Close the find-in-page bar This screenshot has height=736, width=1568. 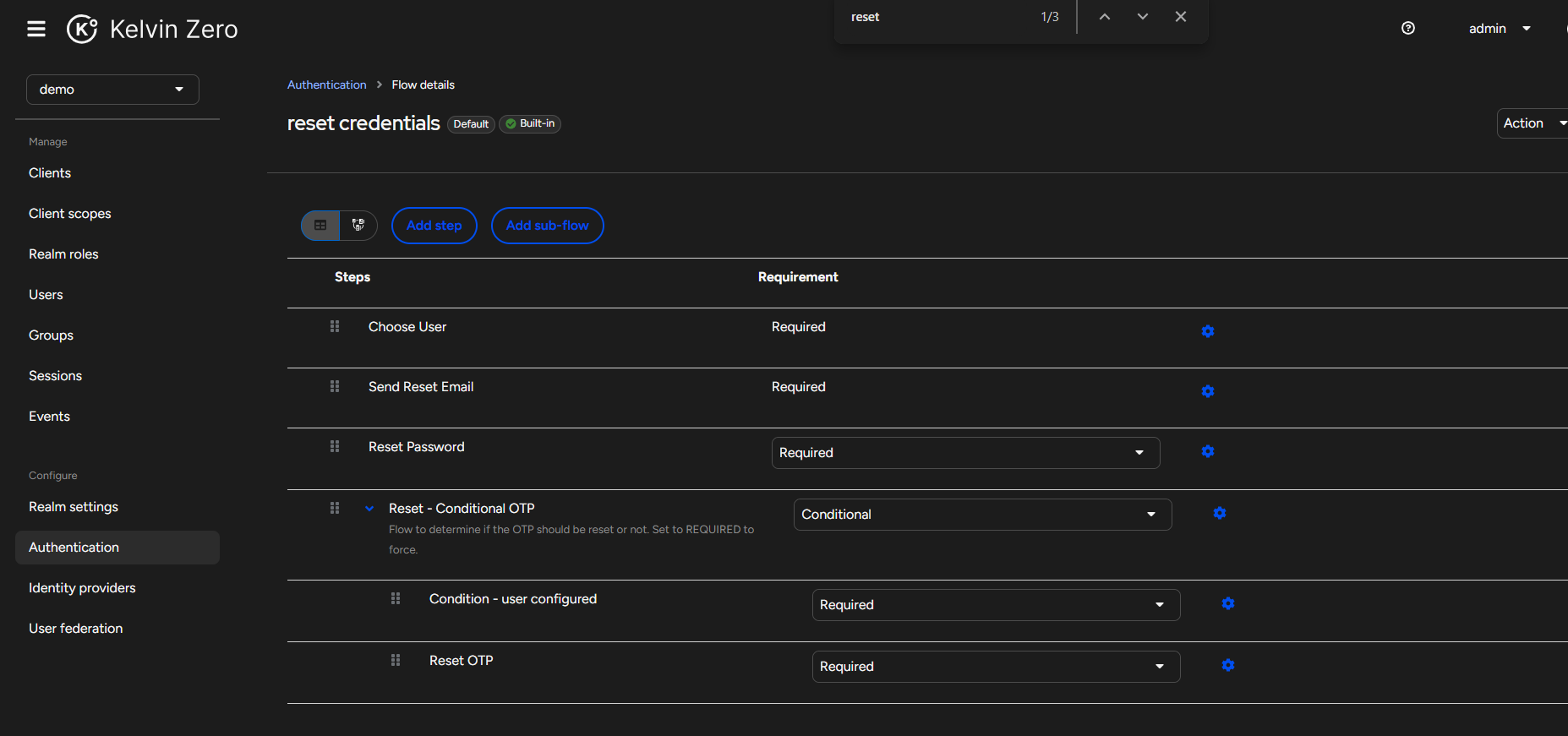point(1181,17)
